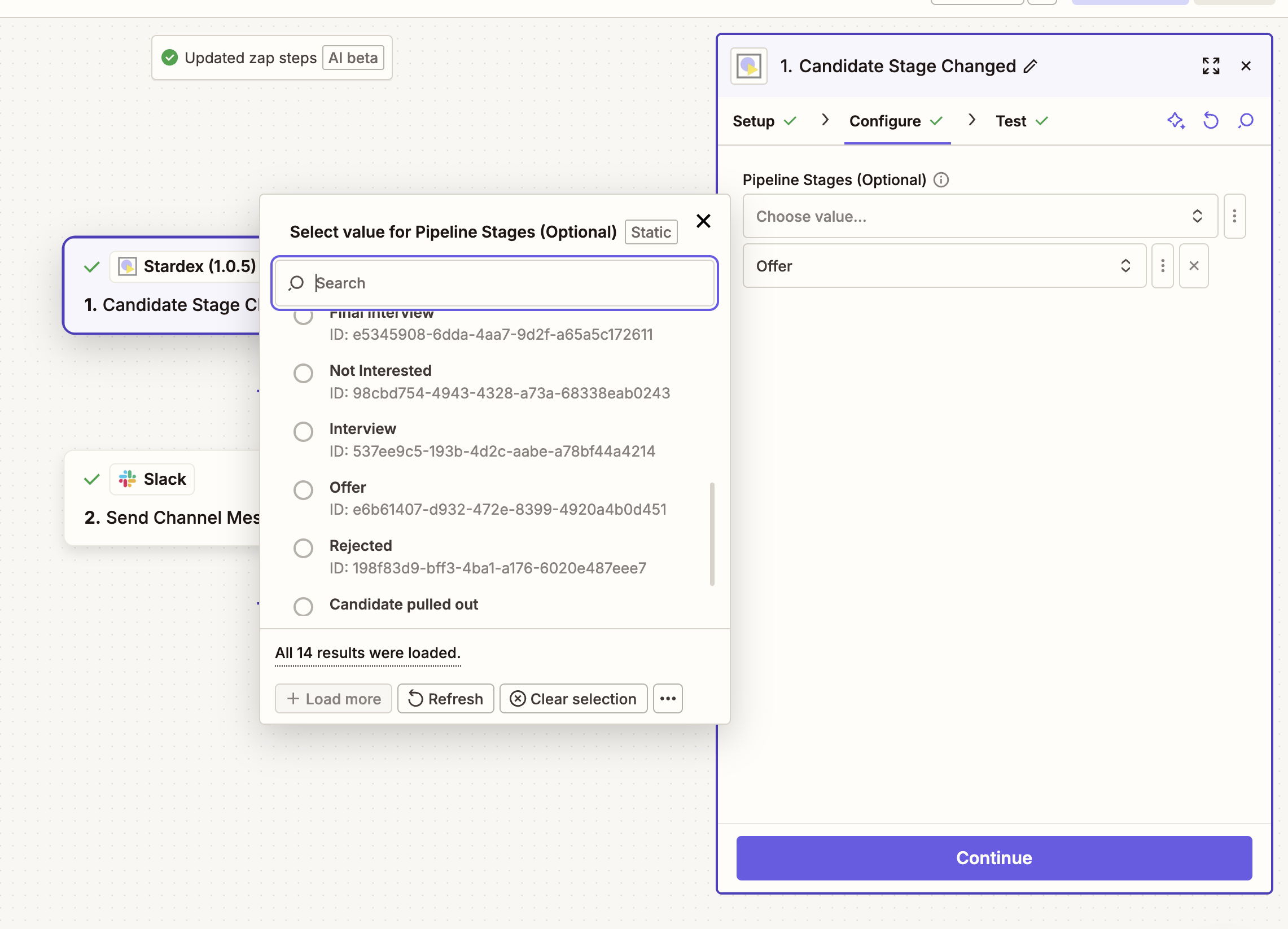Click the Pipeline Stages (Optional) label
Screen dimensions: 1288x929
[x=834, y=180]
